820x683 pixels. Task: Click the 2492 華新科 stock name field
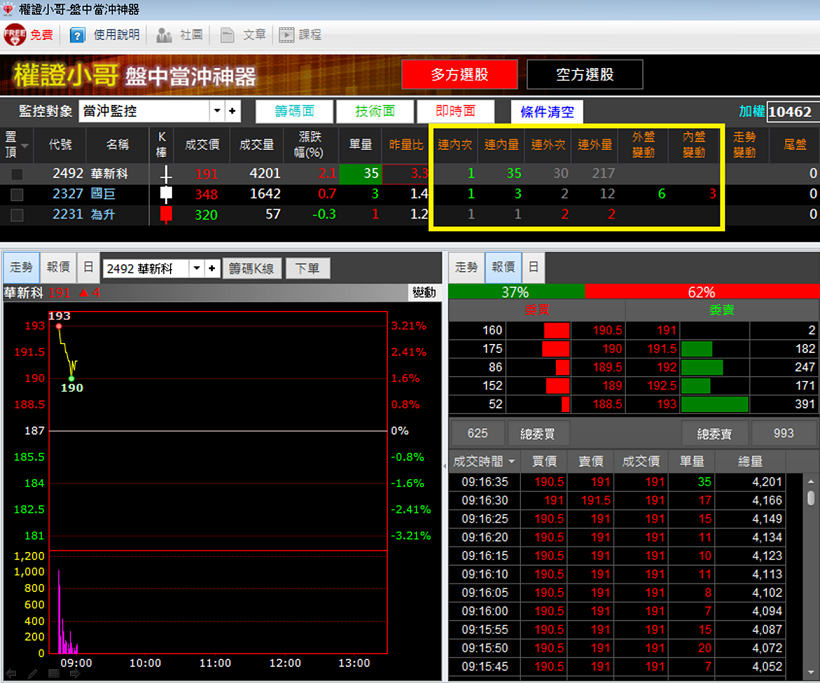point(146,269)
